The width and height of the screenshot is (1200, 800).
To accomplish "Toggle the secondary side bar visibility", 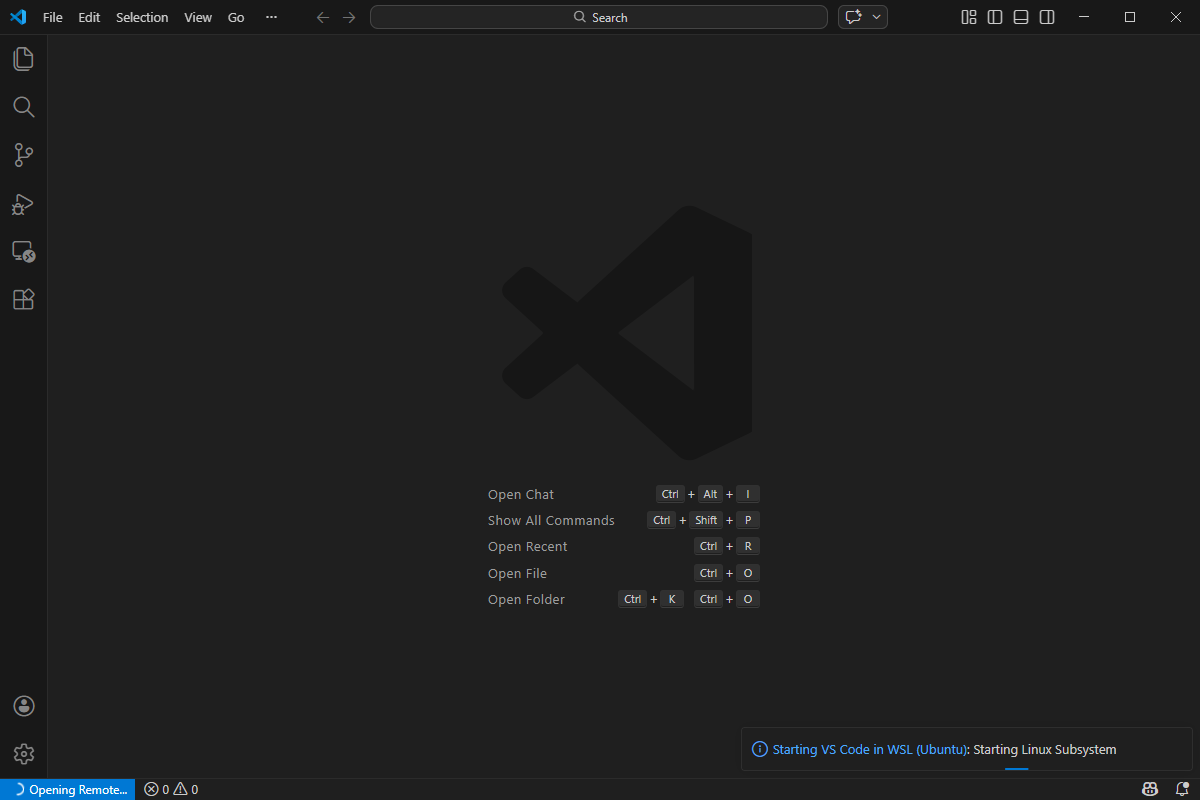I will (1047, 17).
